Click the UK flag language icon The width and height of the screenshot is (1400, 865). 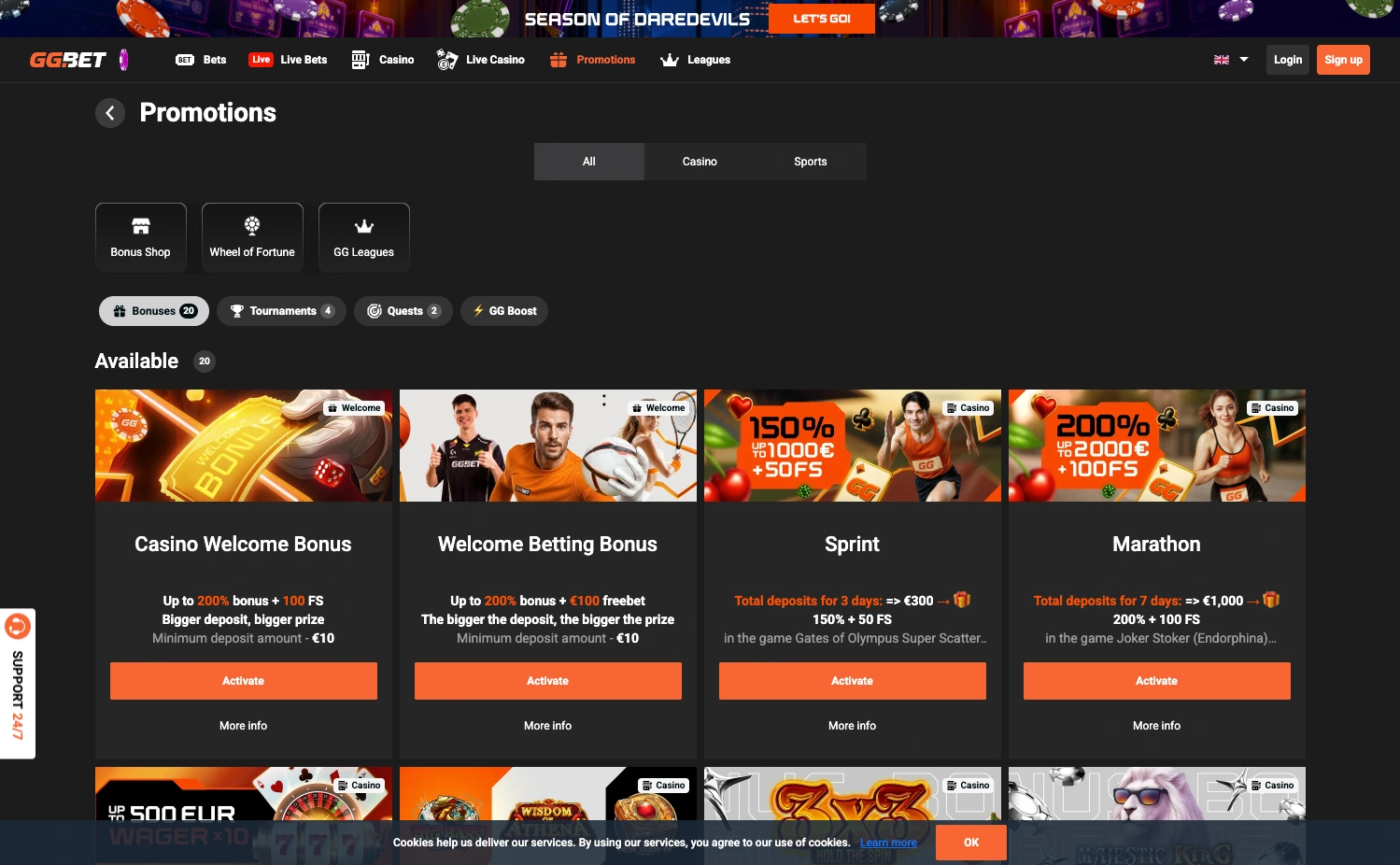pos(1222,60)
